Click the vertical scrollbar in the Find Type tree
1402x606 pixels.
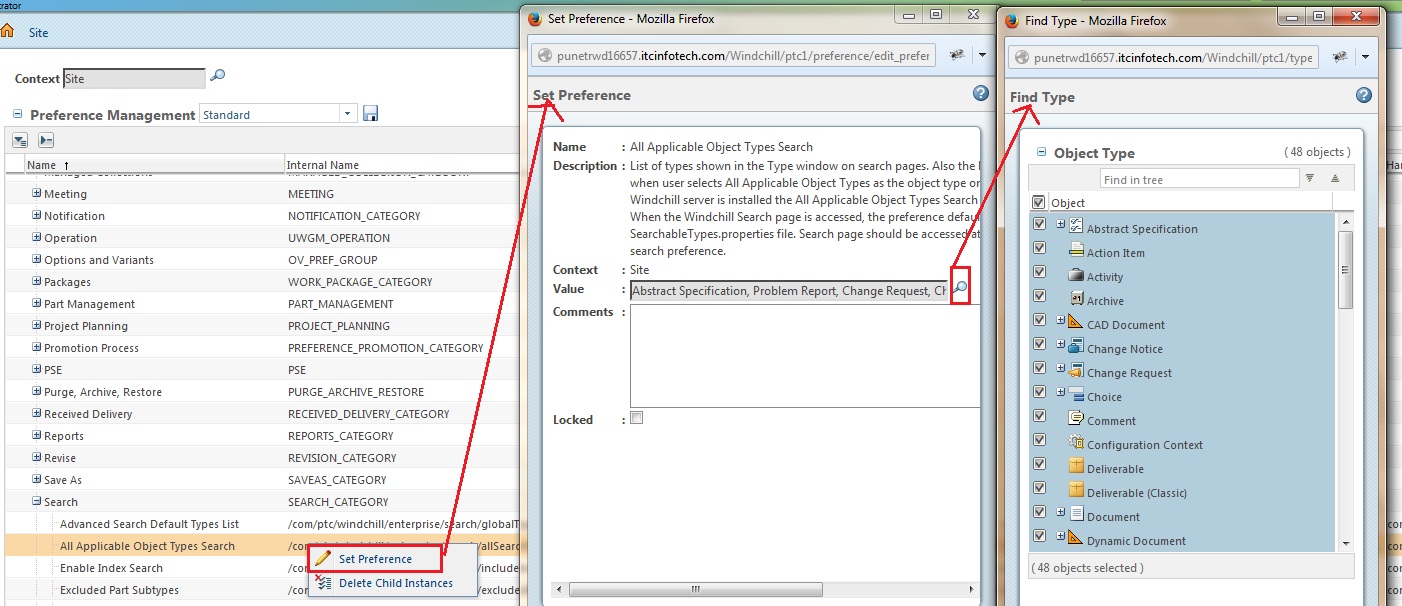1345,270
